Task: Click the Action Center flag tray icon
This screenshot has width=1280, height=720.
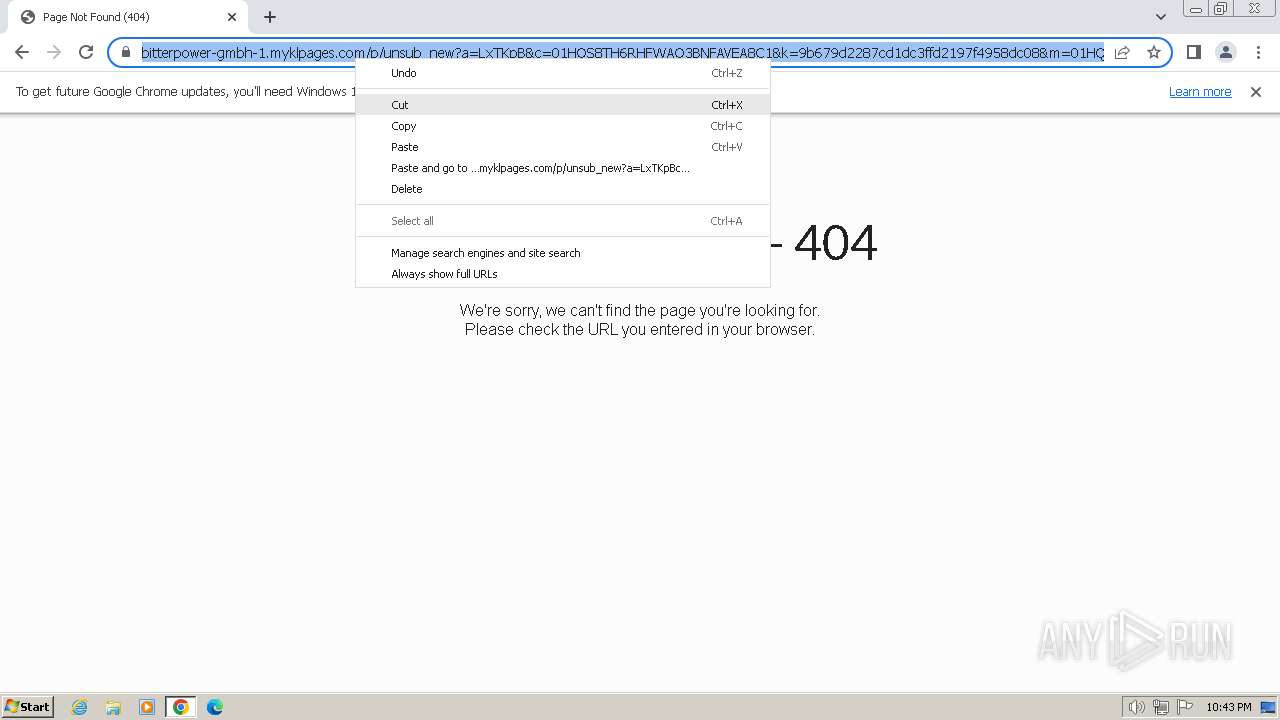Action: [1185, 707]
